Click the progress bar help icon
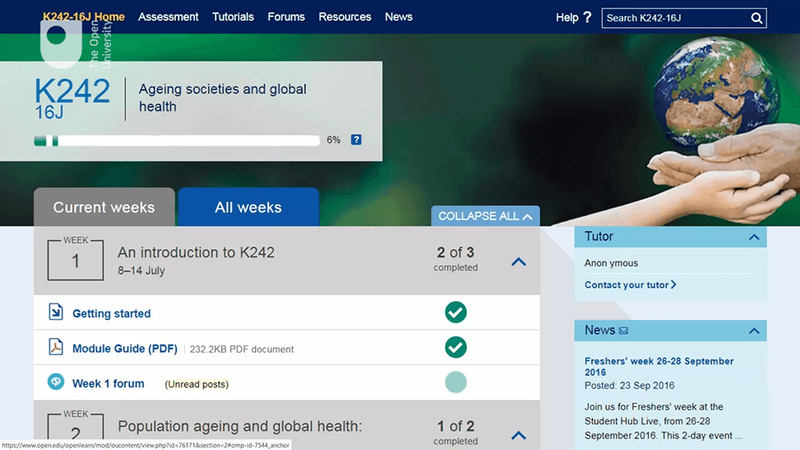800x450 pixels. pos(356,140)
